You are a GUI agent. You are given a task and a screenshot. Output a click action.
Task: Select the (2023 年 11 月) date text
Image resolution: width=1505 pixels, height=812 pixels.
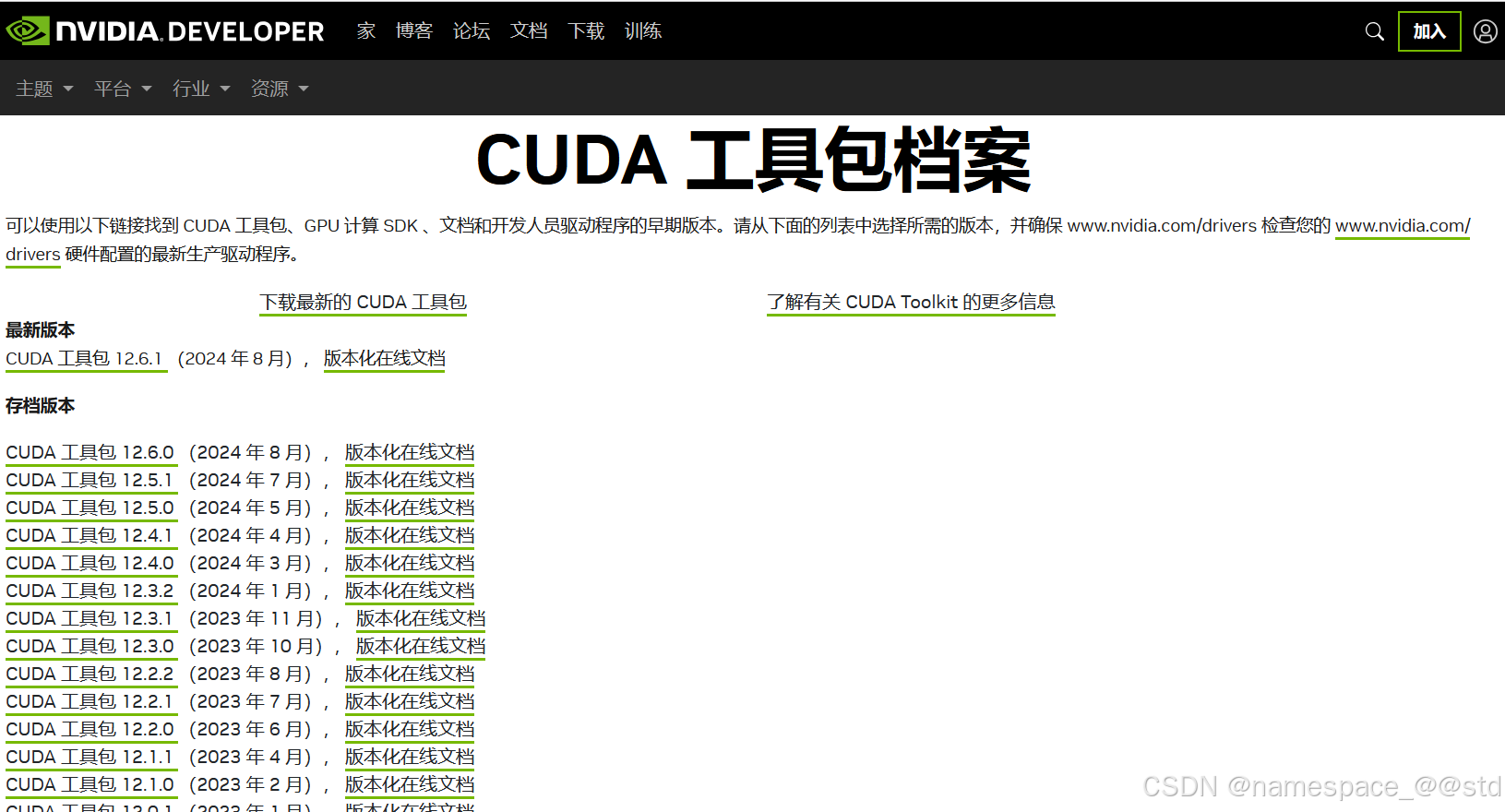click(x=257, y=619)
